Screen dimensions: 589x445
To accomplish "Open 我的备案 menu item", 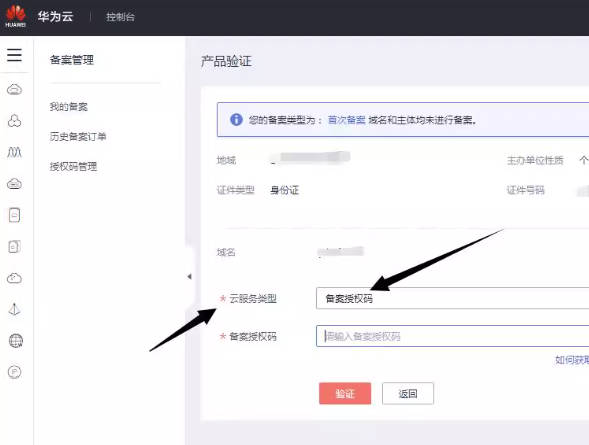I will [x=69, y=107].
